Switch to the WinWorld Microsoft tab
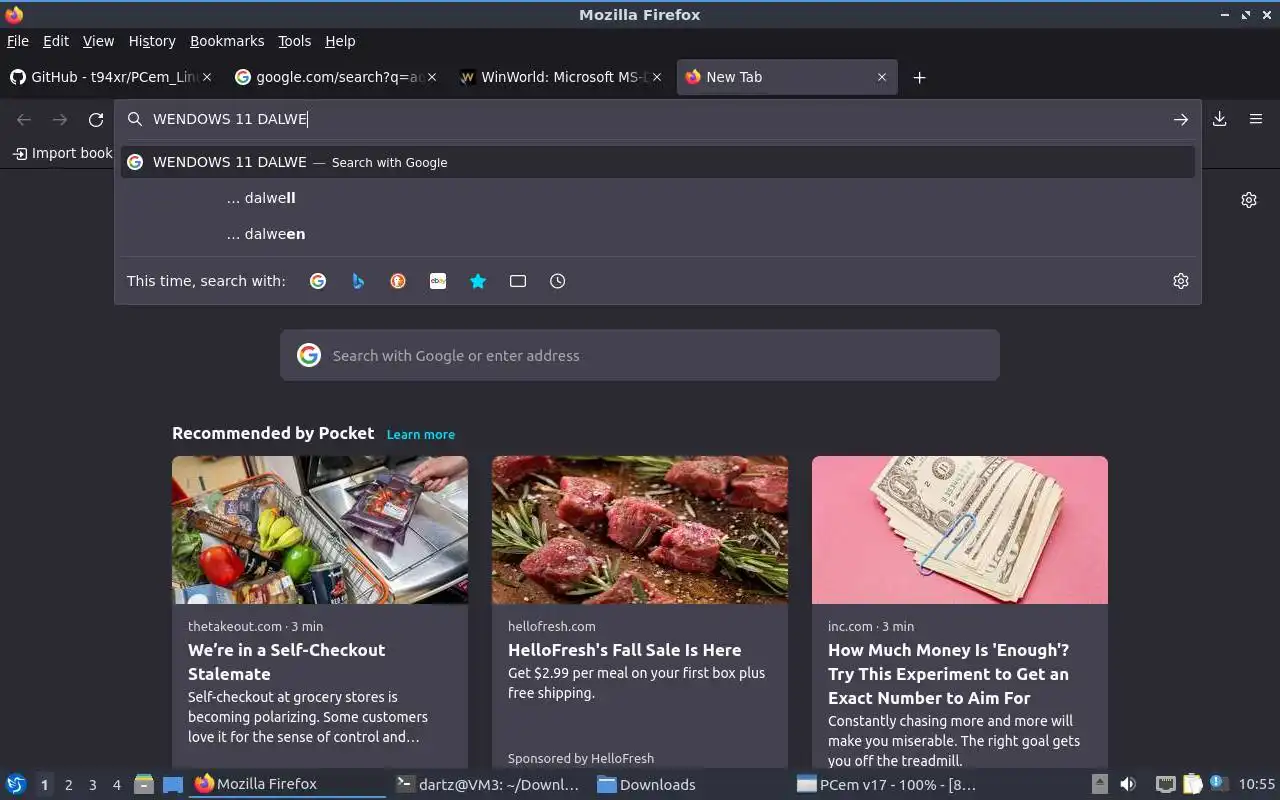The width and height of the screenshot is (1280, 800). (x=560, y=77)
